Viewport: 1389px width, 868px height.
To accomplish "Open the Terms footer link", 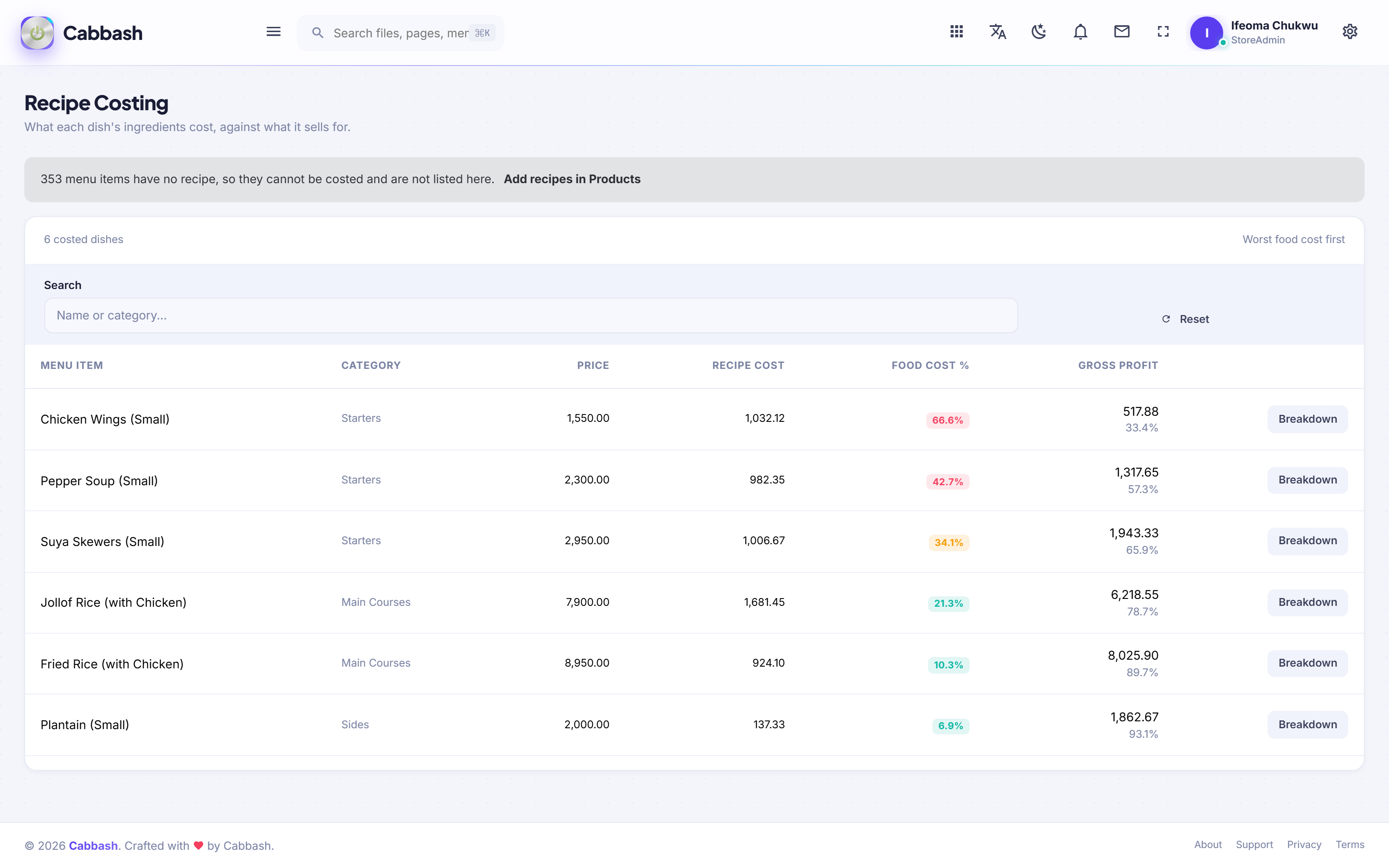I will click(x=1350, y=845).
